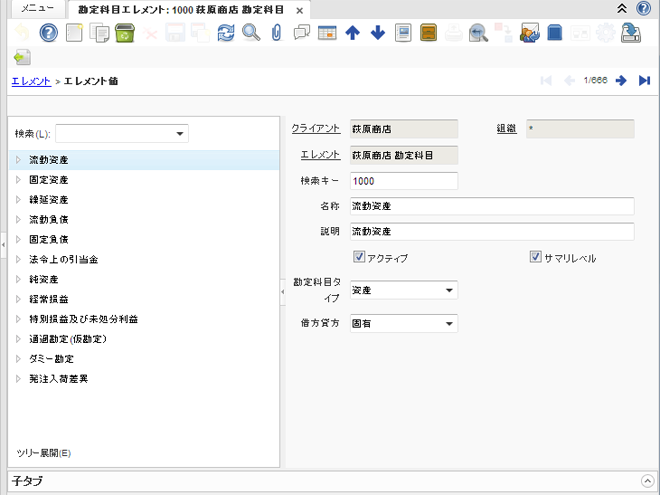Expand the 流動負債 tree node
Screen dimensions: 660x495
[x=18, y=219]
